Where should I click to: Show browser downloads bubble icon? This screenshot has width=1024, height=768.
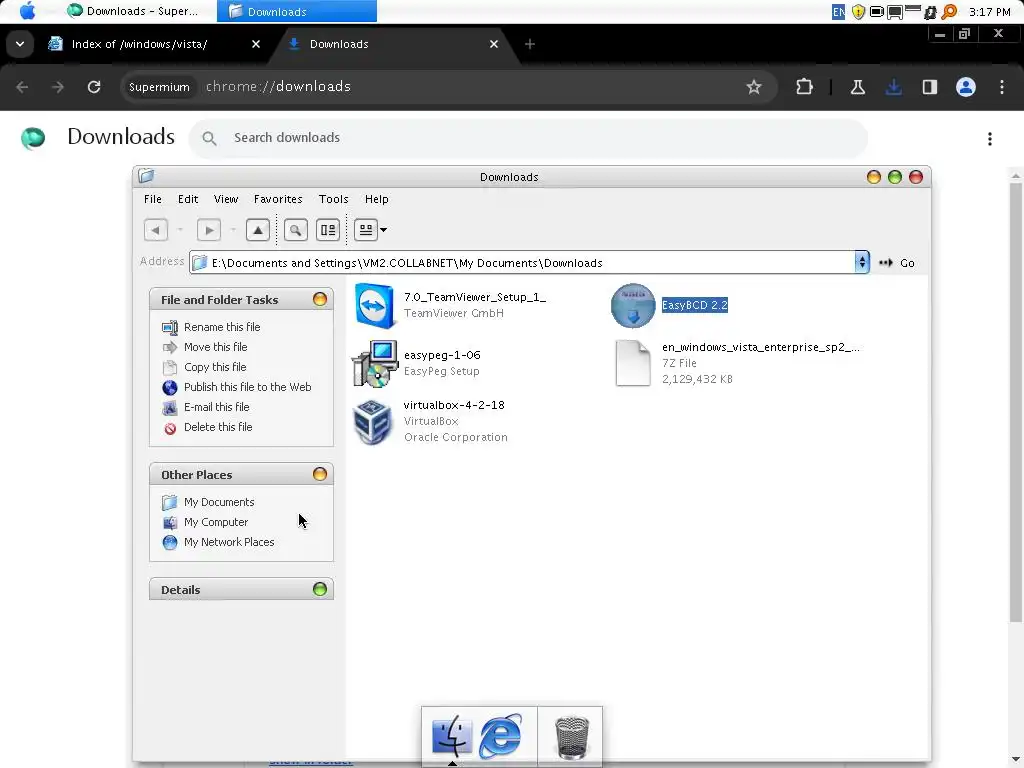[893, 87]
